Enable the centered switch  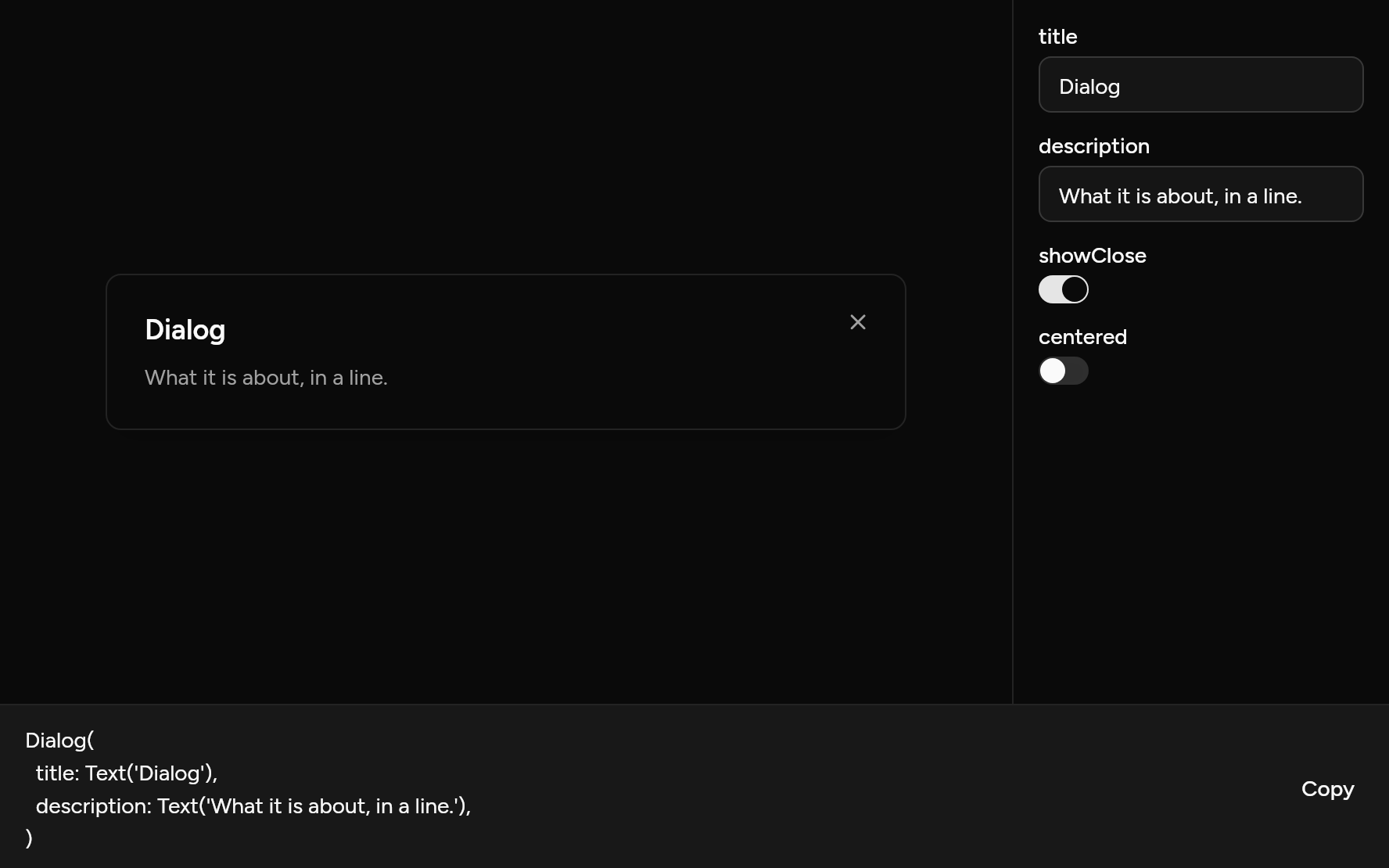[1063, 371]
